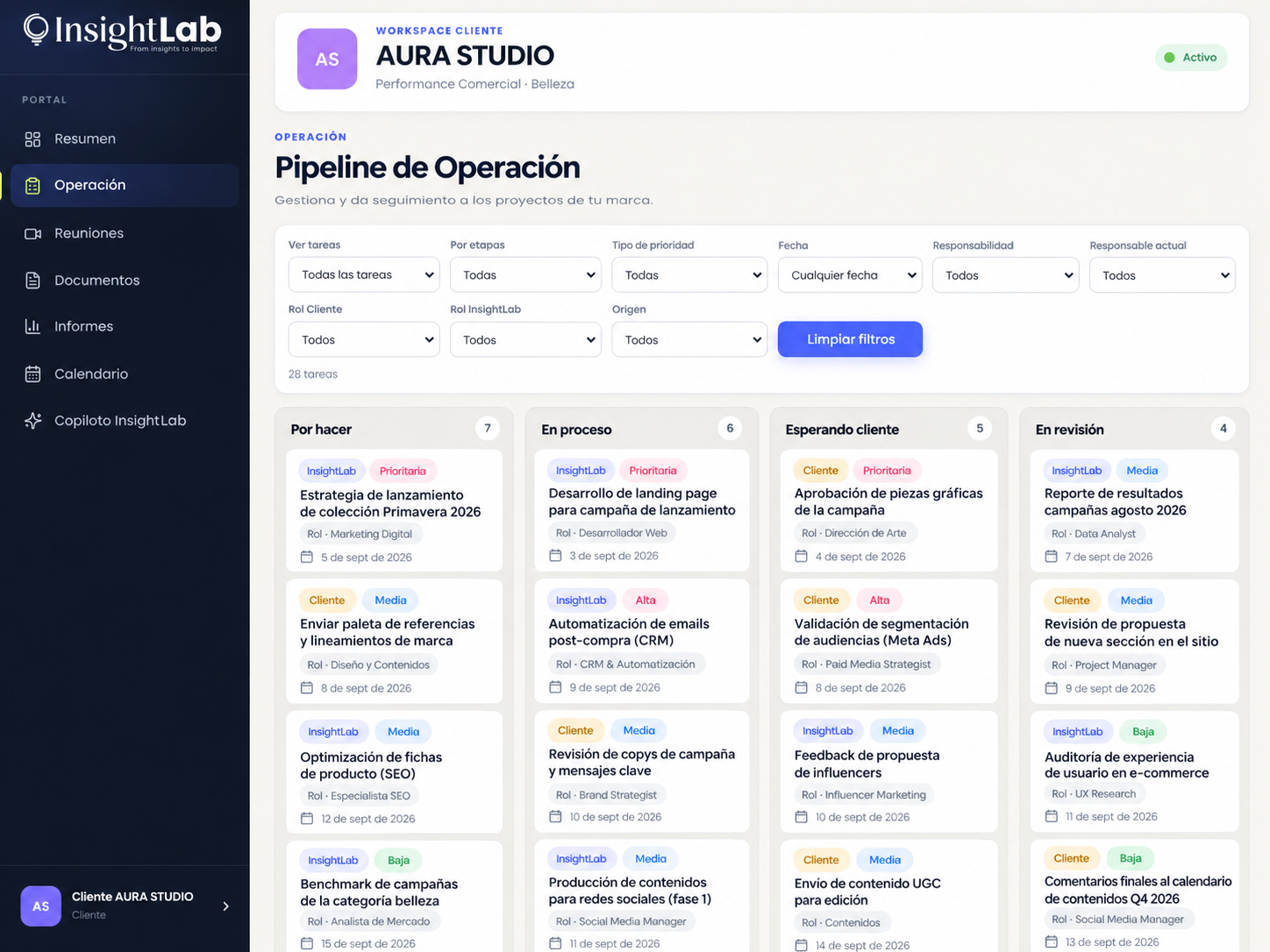
Task: Open the Por etapas dropdown
Action: click(525, 274)
